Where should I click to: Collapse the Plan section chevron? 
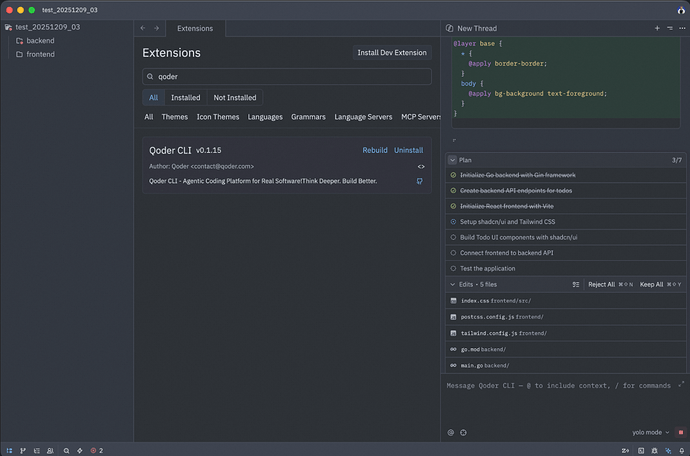click(x=452, y=159)
